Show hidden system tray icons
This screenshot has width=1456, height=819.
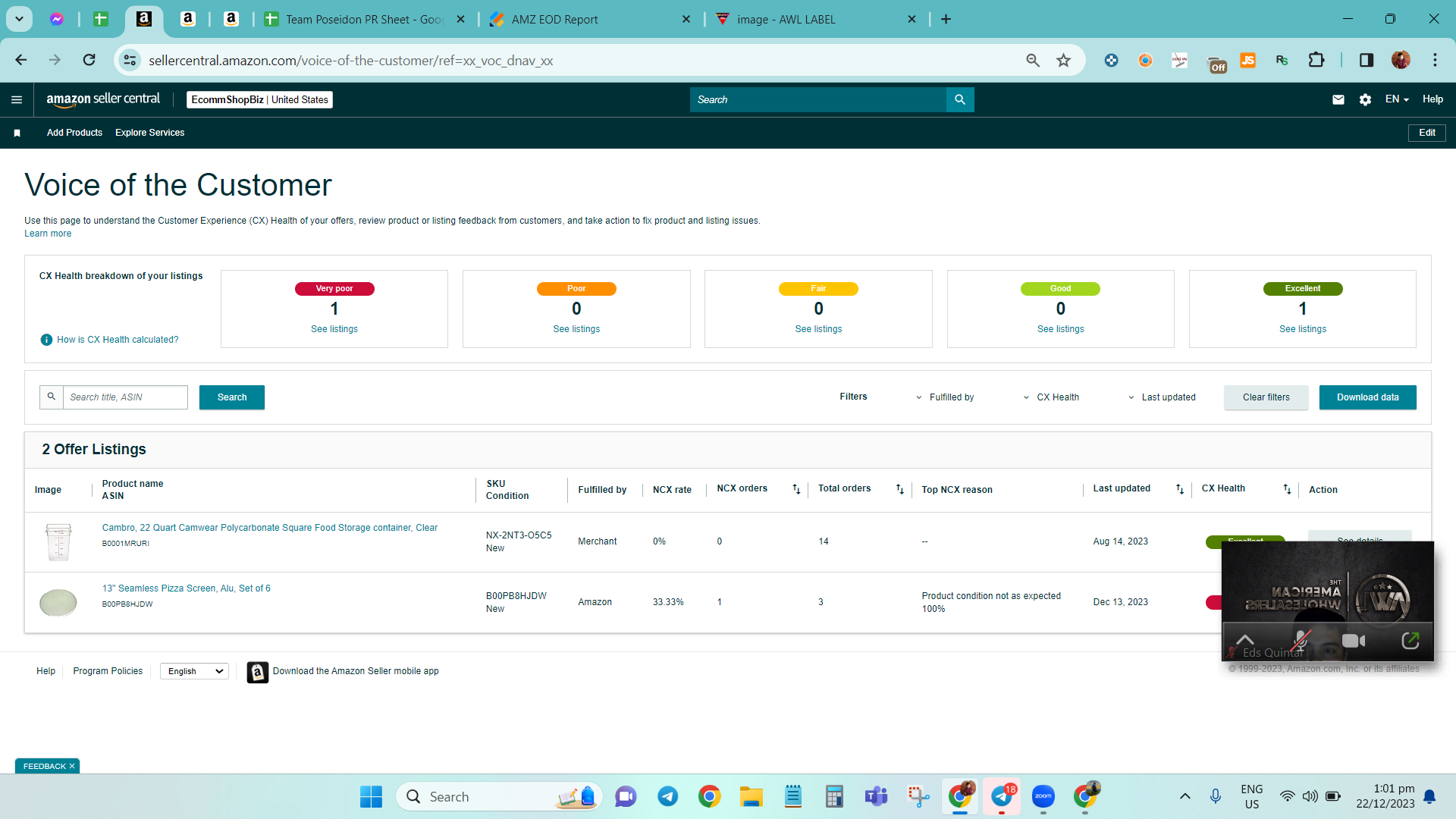[x=1185, y=796]
